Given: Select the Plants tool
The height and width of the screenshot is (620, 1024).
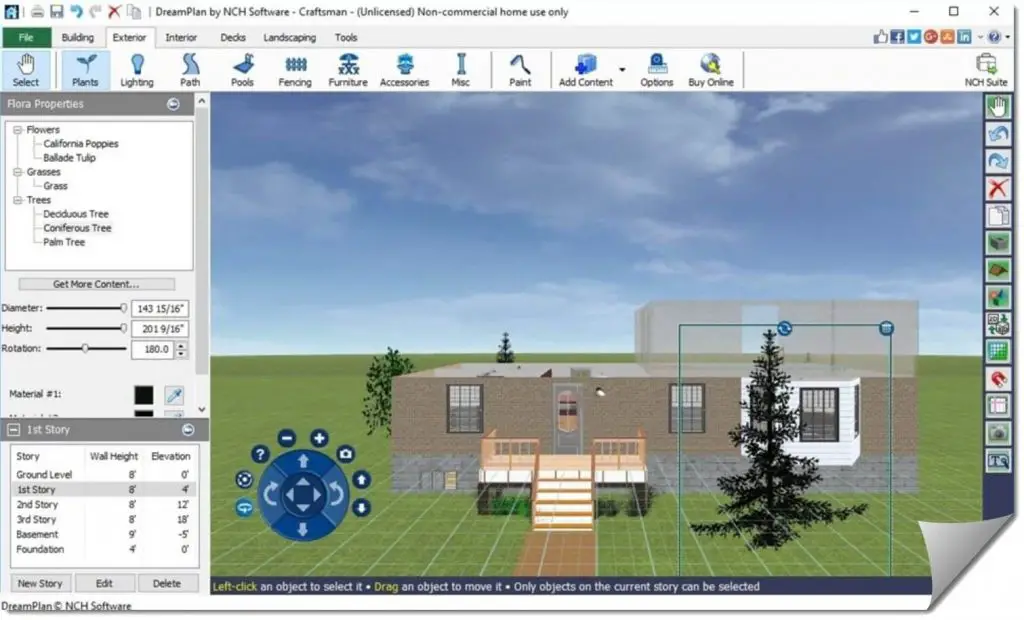Looking at the screenshot, I should 85,69.
